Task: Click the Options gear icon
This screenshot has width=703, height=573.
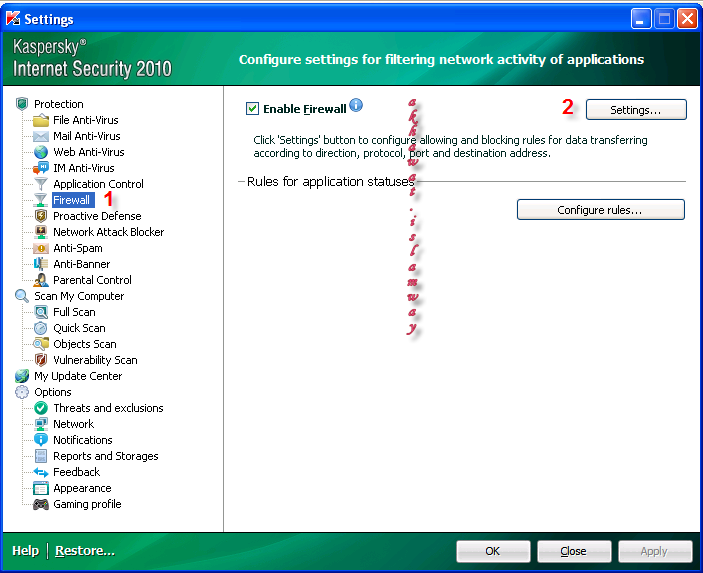Action: [x=22, y=392]
